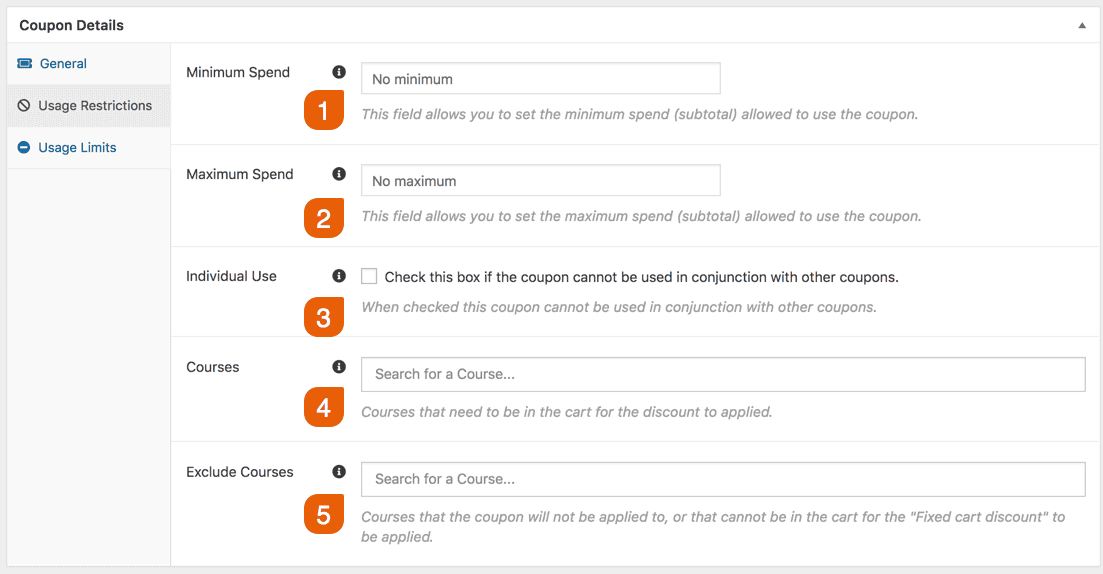Click the info icon beside Individual Use
1103x574 pixels.
[339, 276]
